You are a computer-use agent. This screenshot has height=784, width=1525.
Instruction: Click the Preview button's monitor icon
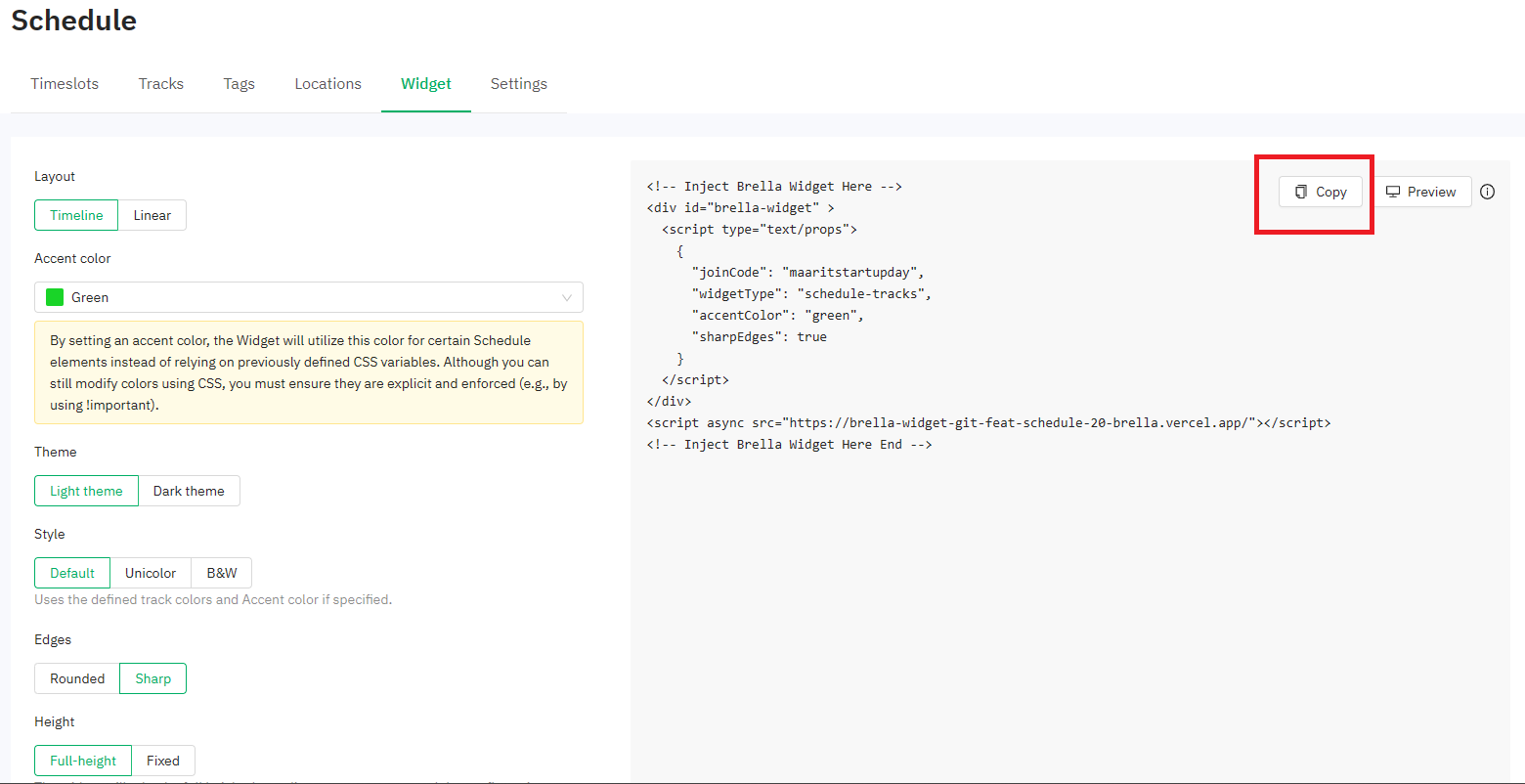pyautogui.click(x=1393, y=192)
